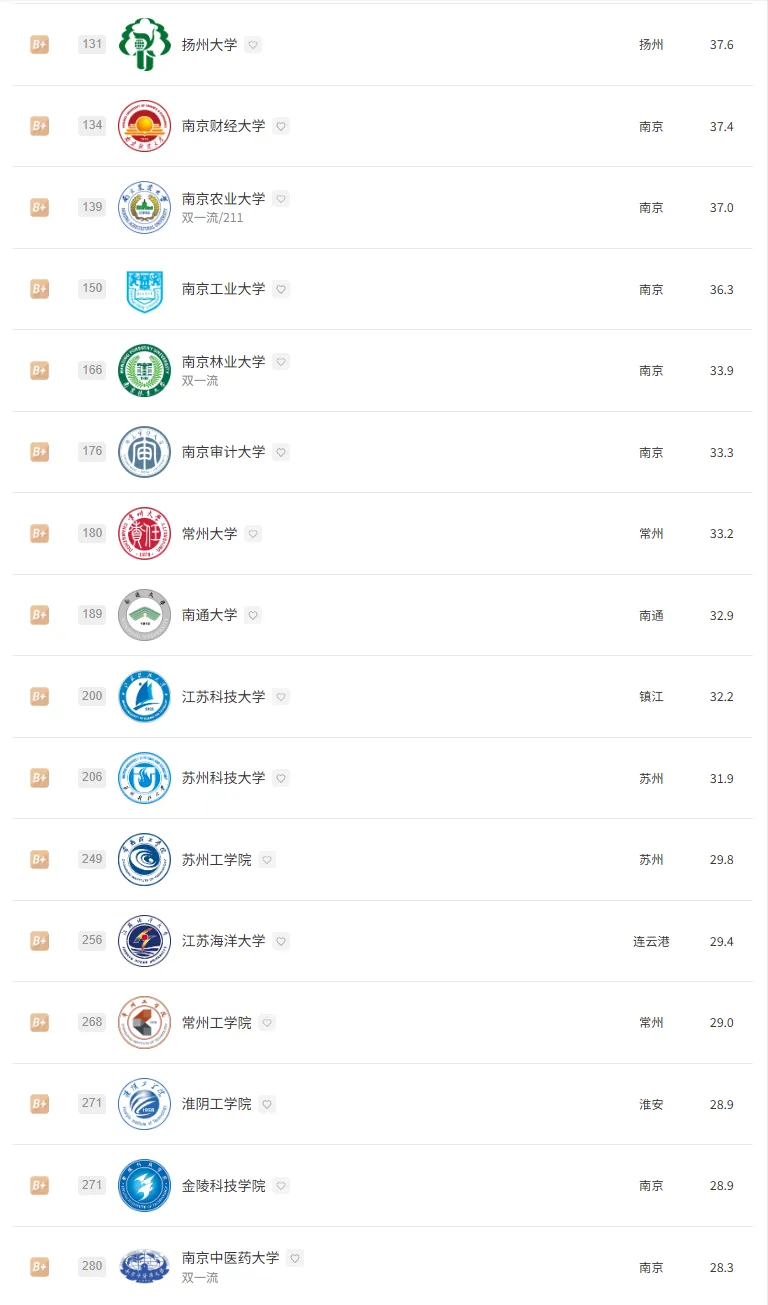This screenshot has width=768, height=1305.
Task: Click the B+ badge for 南京林业大学
Action: [x=39, y=371]
